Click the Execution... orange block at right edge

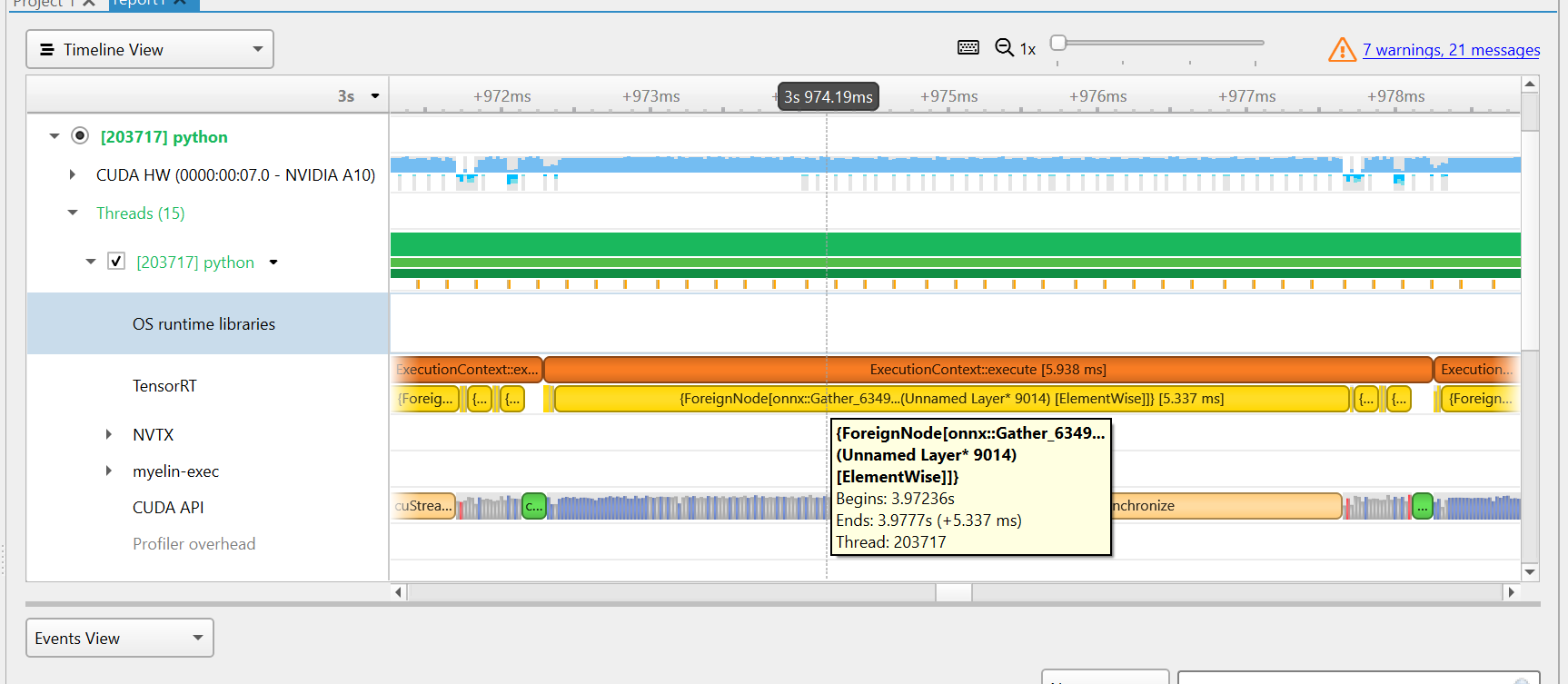click(1476, 369)
